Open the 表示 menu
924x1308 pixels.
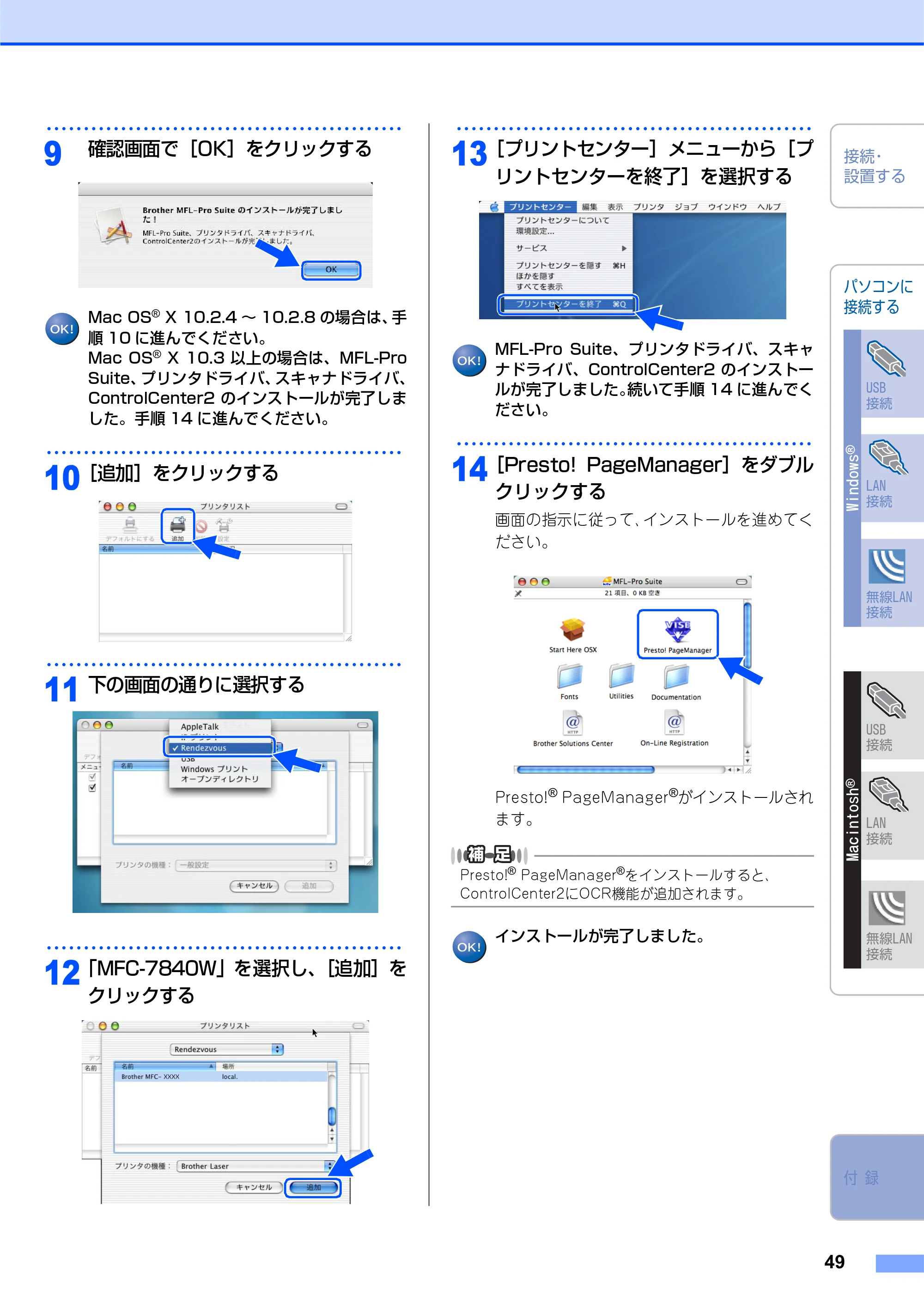tap(615, 207)
